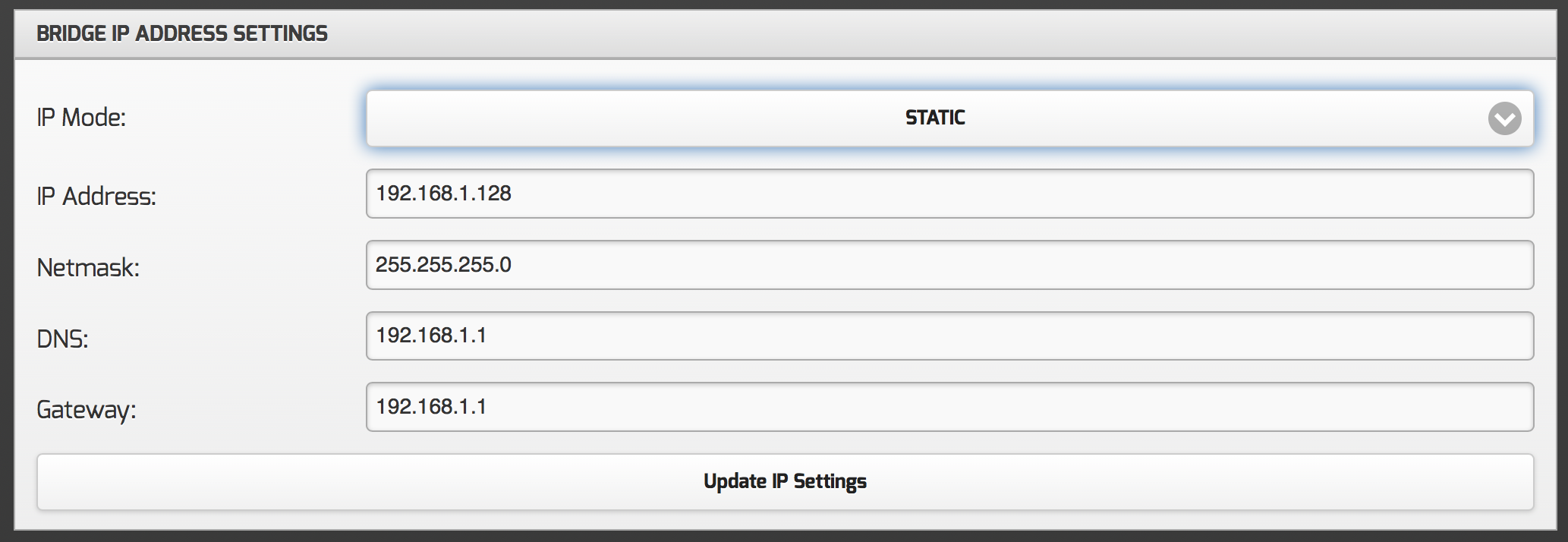Click the empty right end of Gateway field
Image resolution: width=1568 pixels, height=542 pixels.
point(1442,407)
